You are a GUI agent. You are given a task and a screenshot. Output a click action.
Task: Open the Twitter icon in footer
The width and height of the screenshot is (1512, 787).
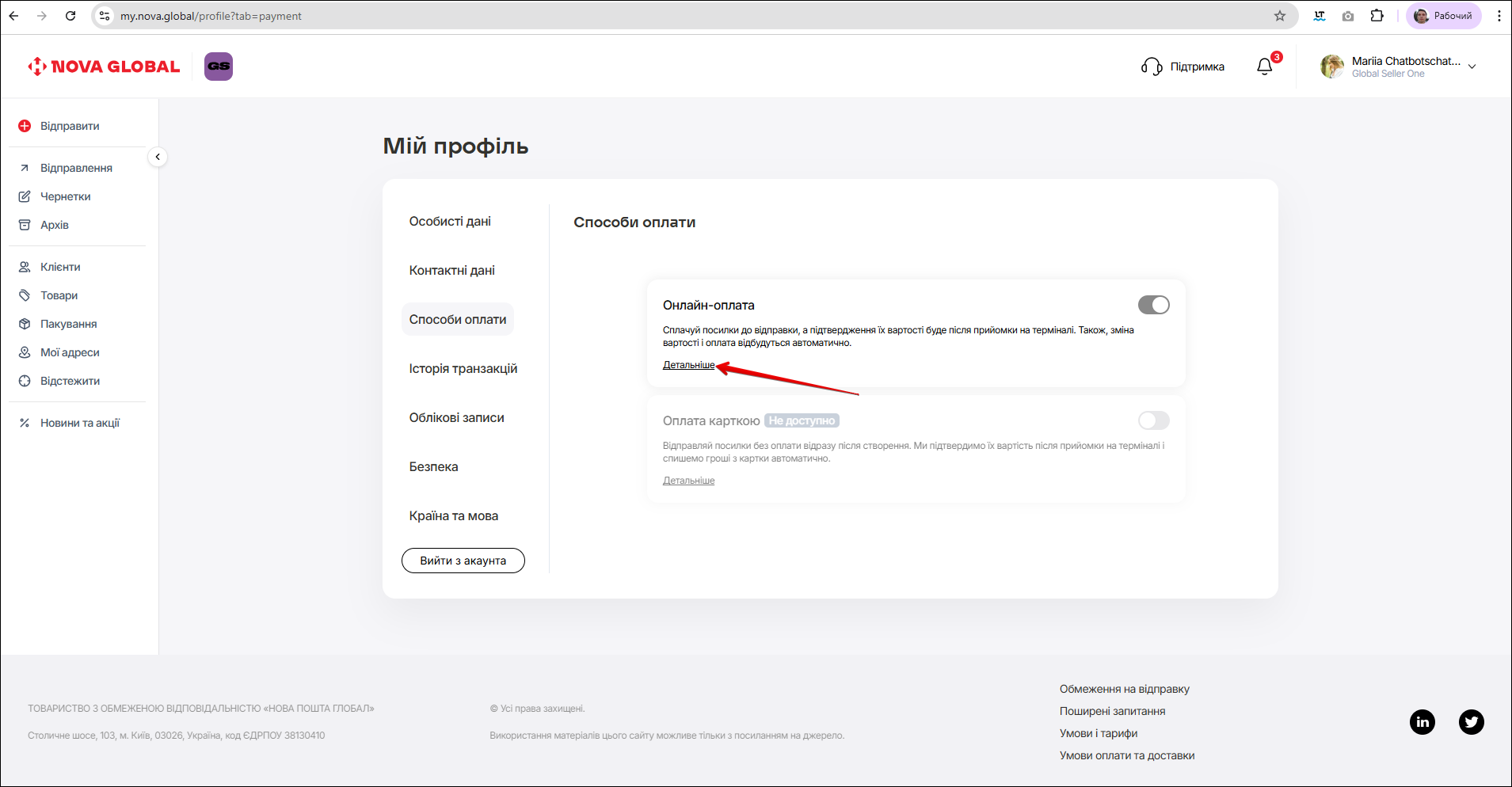1472,721
